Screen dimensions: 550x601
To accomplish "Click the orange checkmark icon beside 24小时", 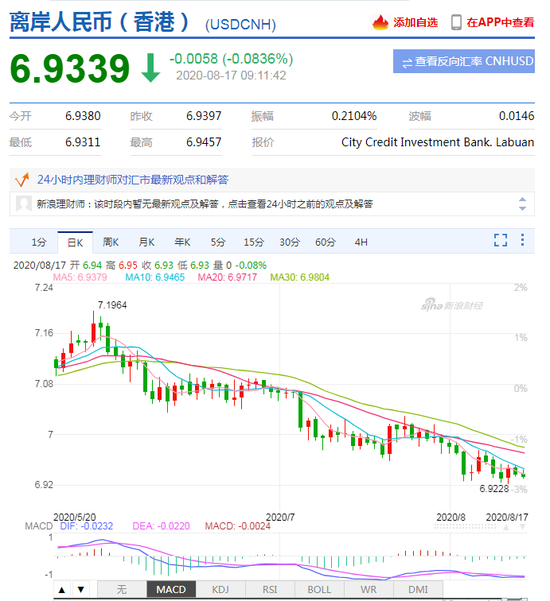I will [22, 179].
